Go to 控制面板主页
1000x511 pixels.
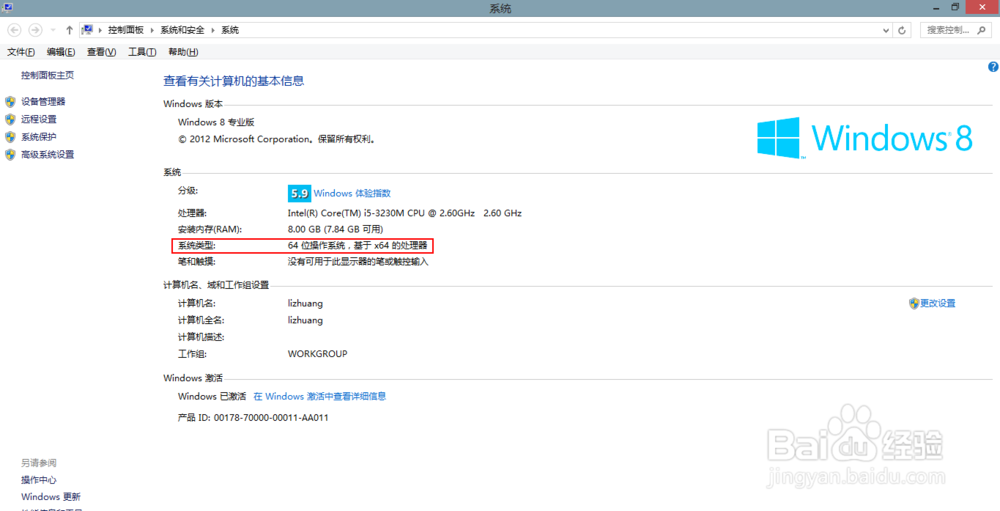[x=47, y=75]
